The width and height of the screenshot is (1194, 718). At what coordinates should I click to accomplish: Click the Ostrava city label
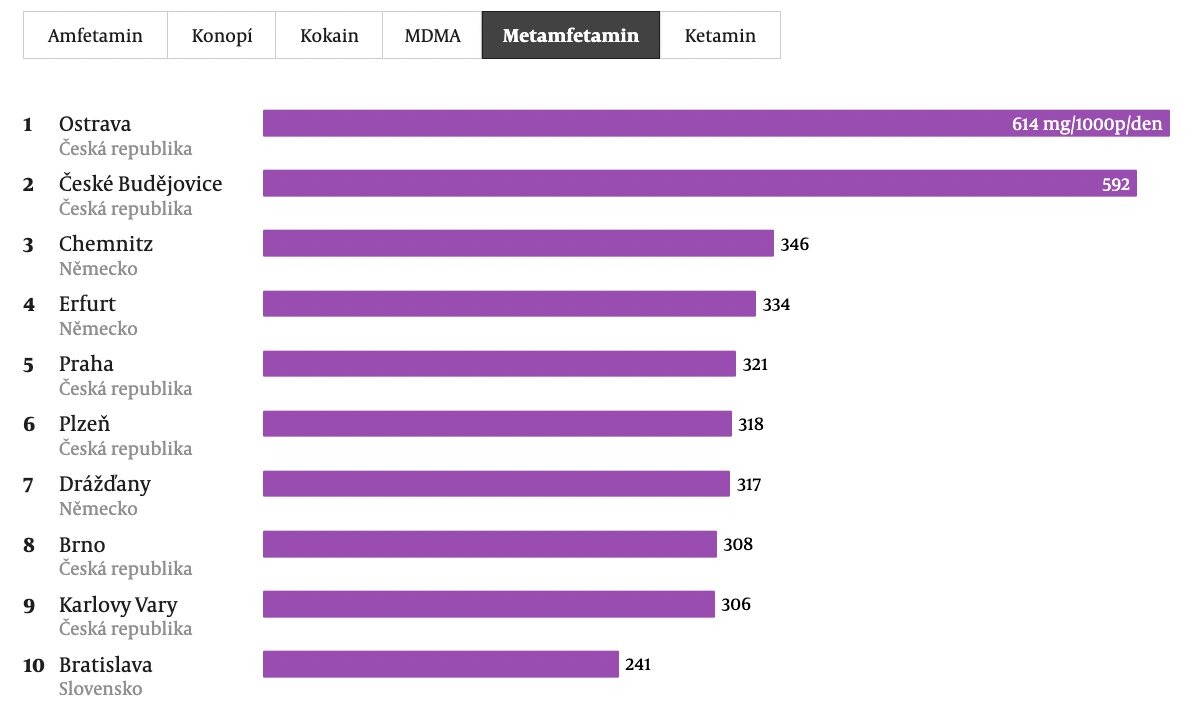click(95, 124)
